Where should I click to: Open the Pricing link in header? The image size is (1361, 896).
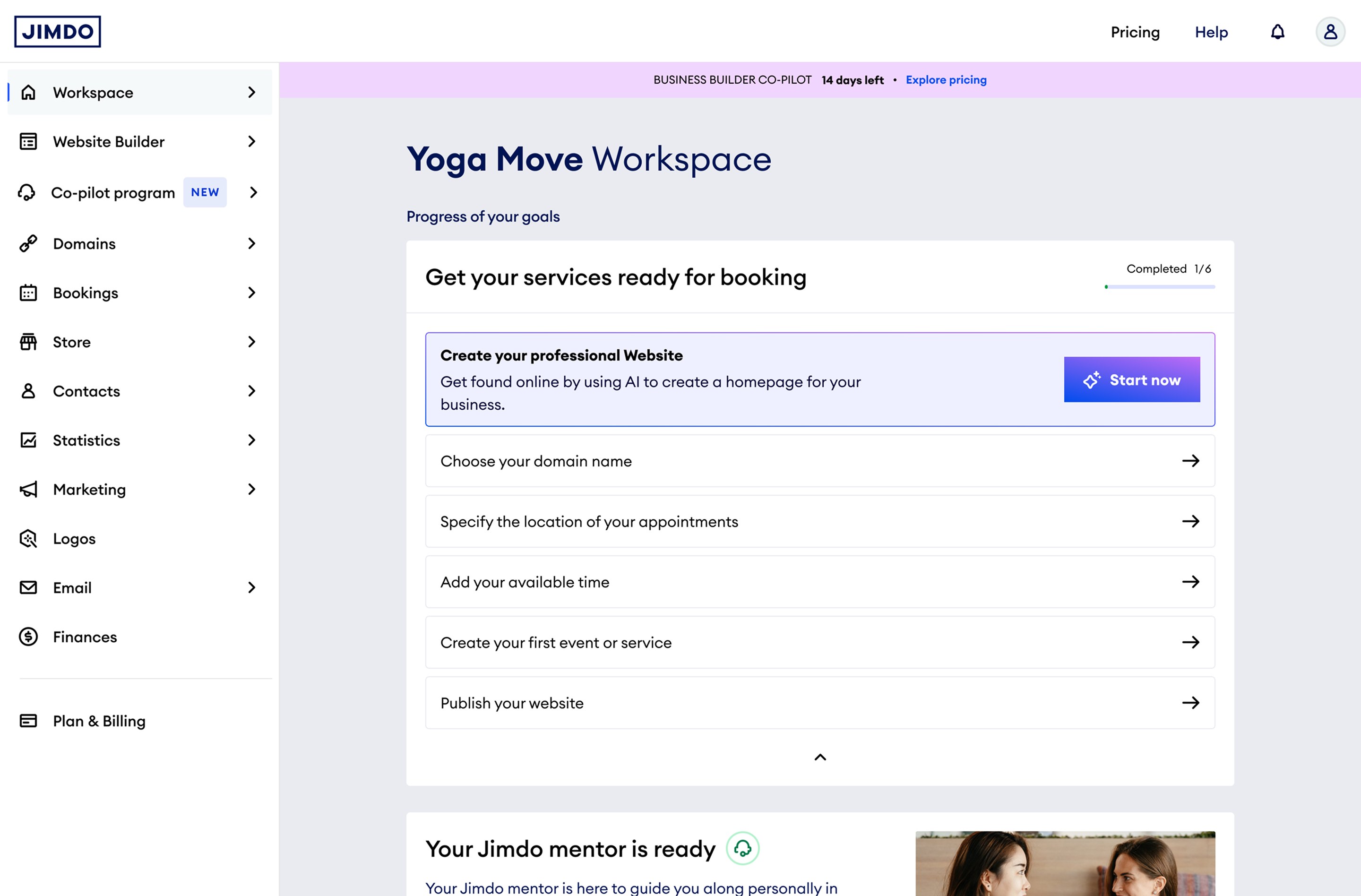click(x=1135, y=32)
